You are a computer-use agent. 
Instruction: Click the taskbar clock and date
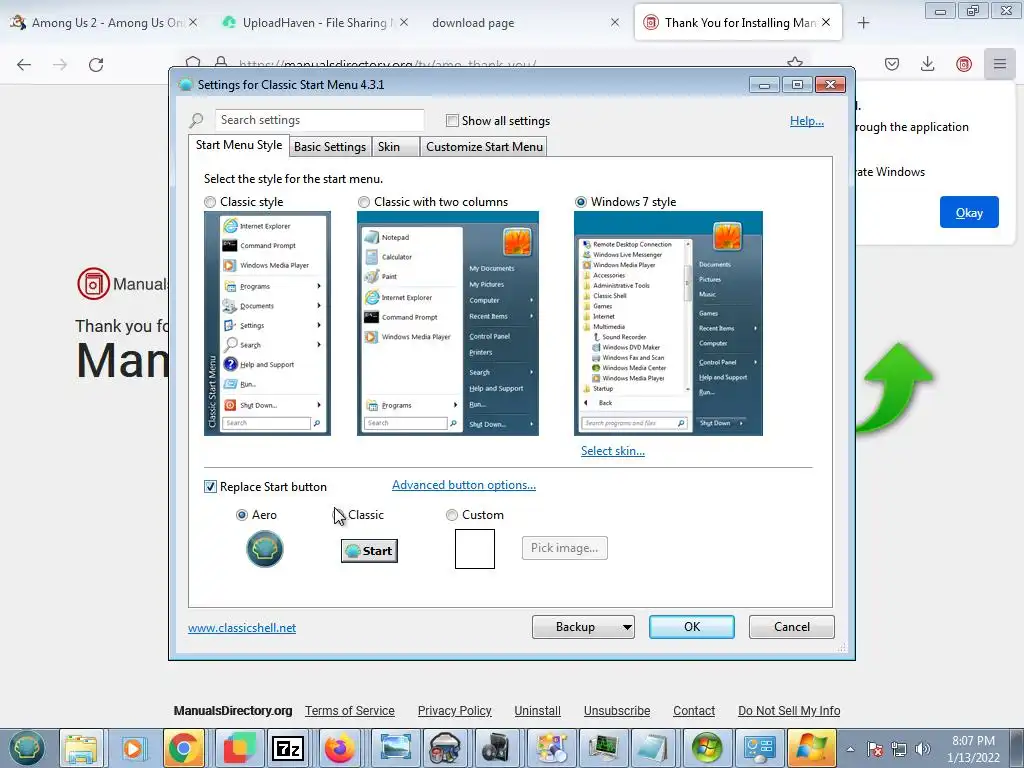(x=973, y=749)
